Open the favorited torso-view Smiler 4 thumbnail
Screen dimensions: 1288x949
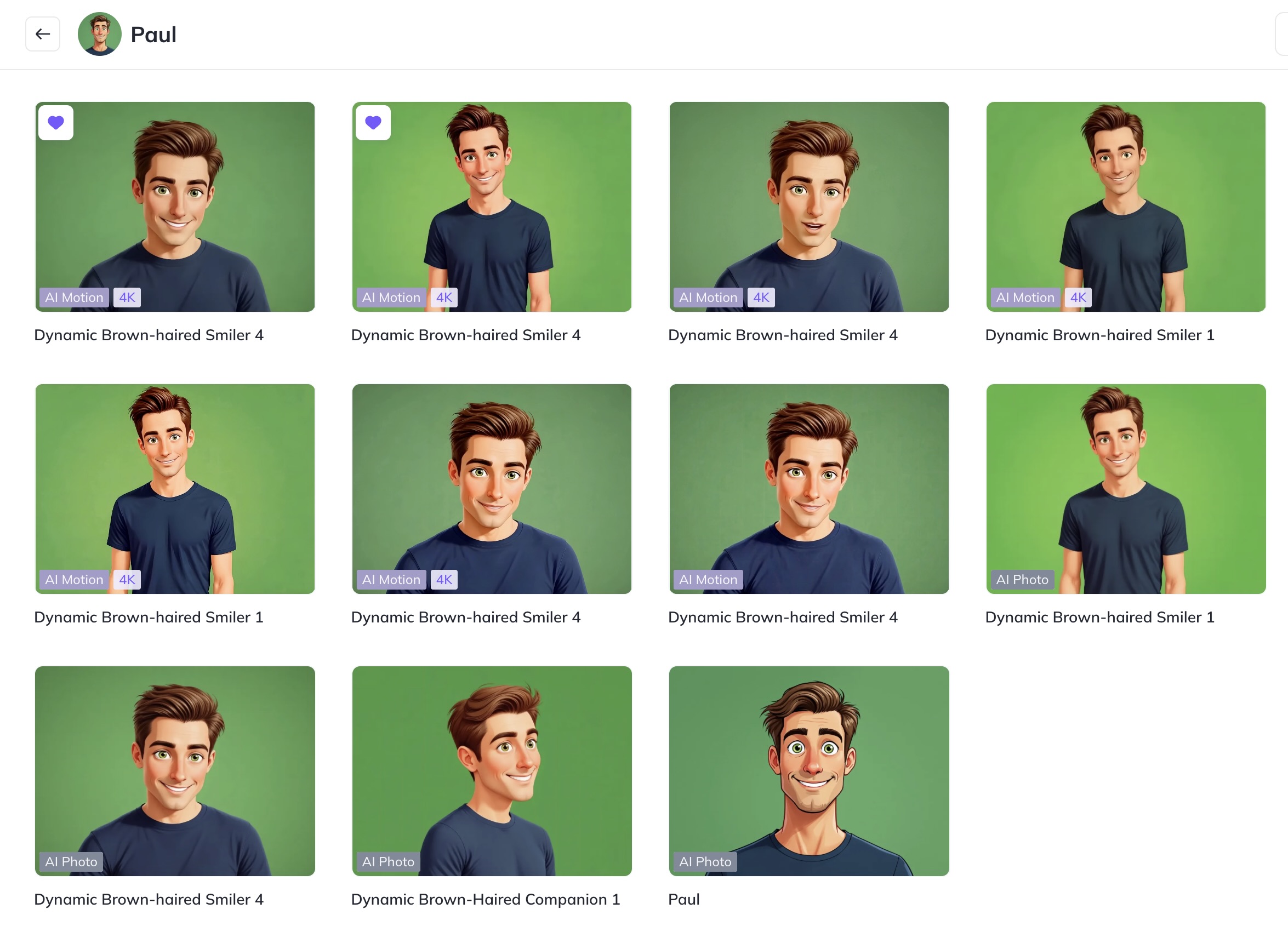(x=492, y=207)
